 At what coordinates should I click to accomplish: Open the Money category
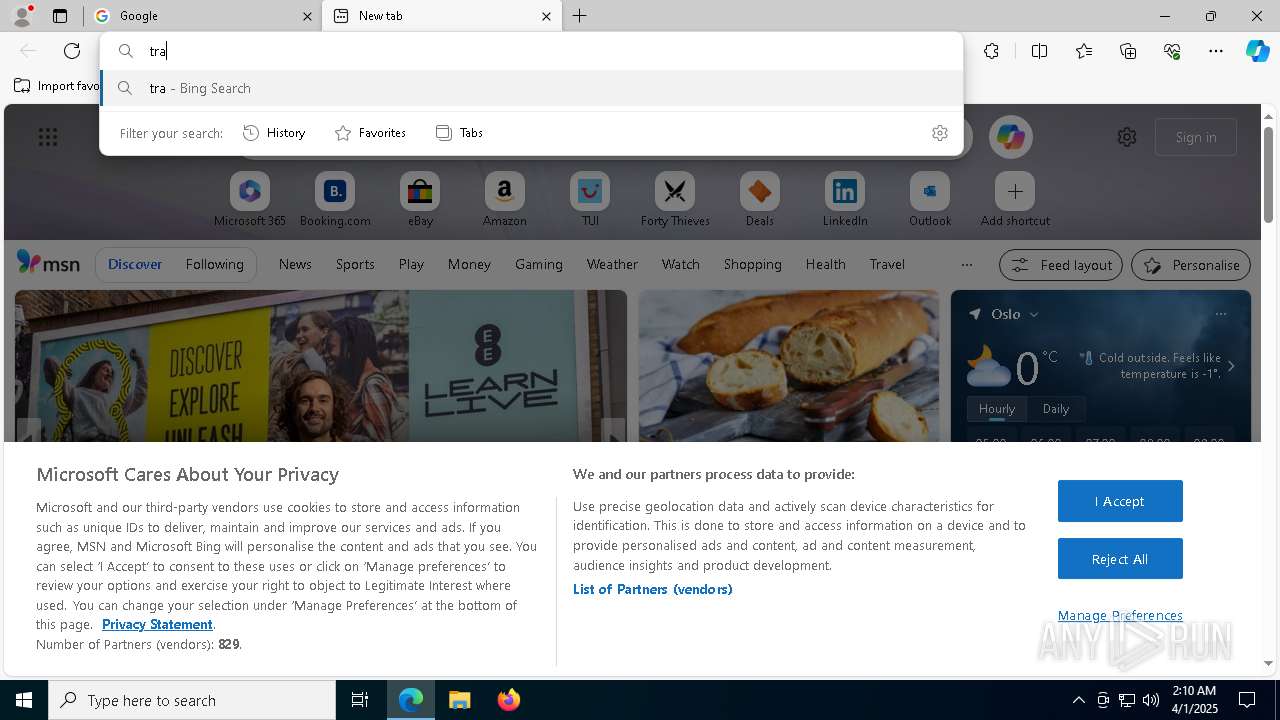(x=469, y=264)
